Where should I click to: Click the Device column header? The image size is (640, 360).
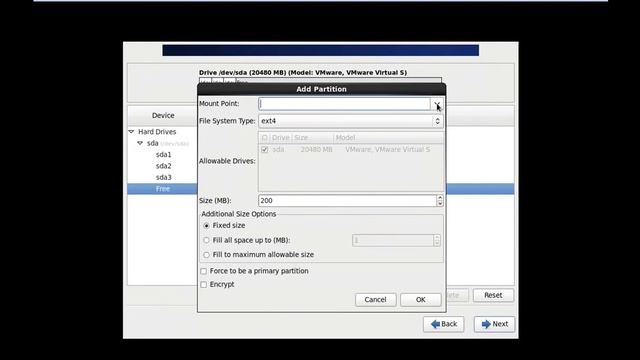tap(163, 116)
